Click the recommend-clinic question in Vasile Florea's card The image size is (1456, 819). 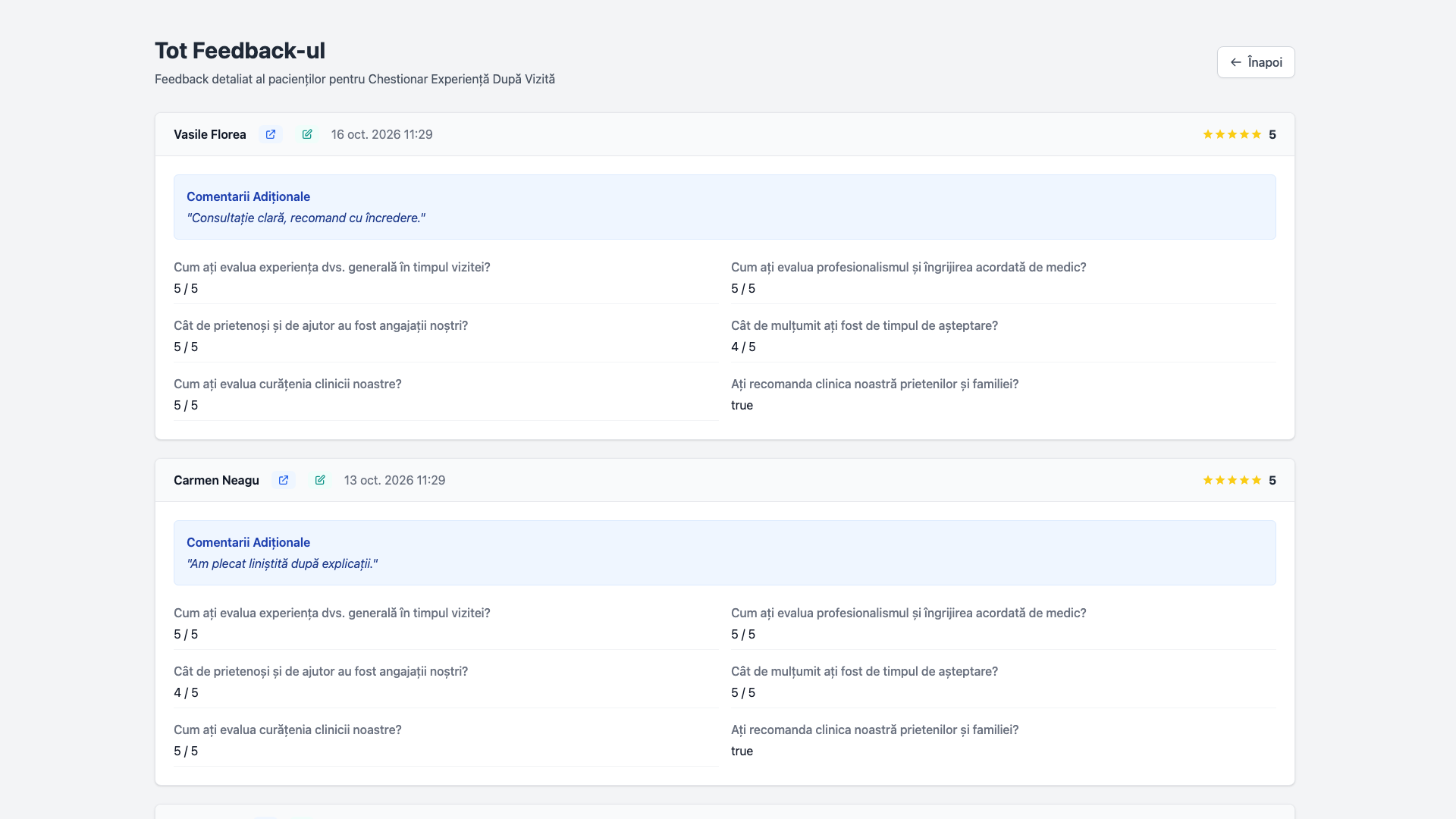874,384
